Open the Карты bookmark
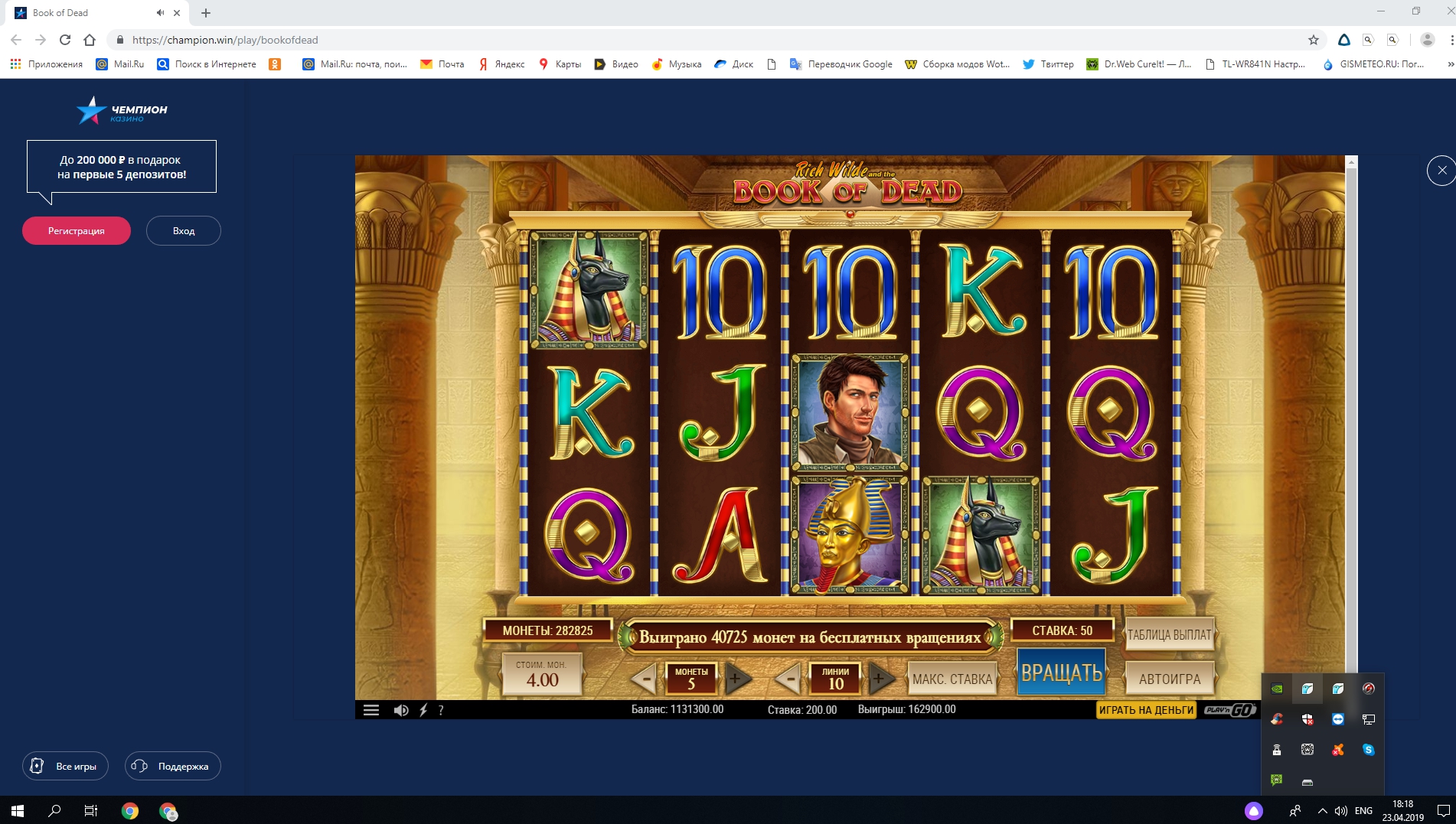The width and height of the screenshot is (1456, 824). tap(560, 64)
